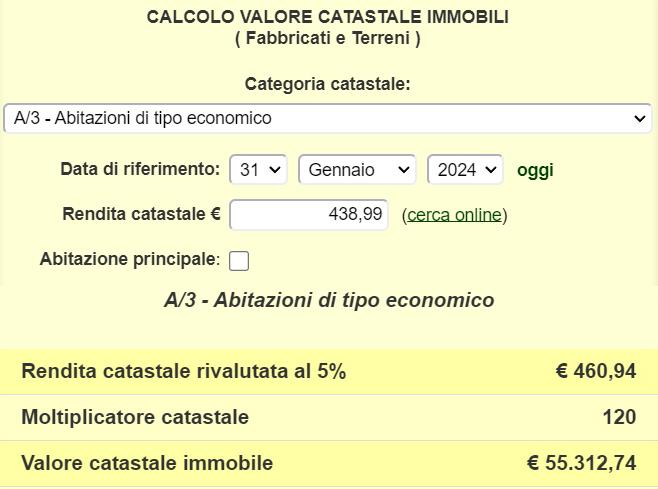Click the italic "A/3 - Abitazioni di tipo economico" heading
Image resolution: width=658 pixels, height=489 pixels.
click(329, 300)
